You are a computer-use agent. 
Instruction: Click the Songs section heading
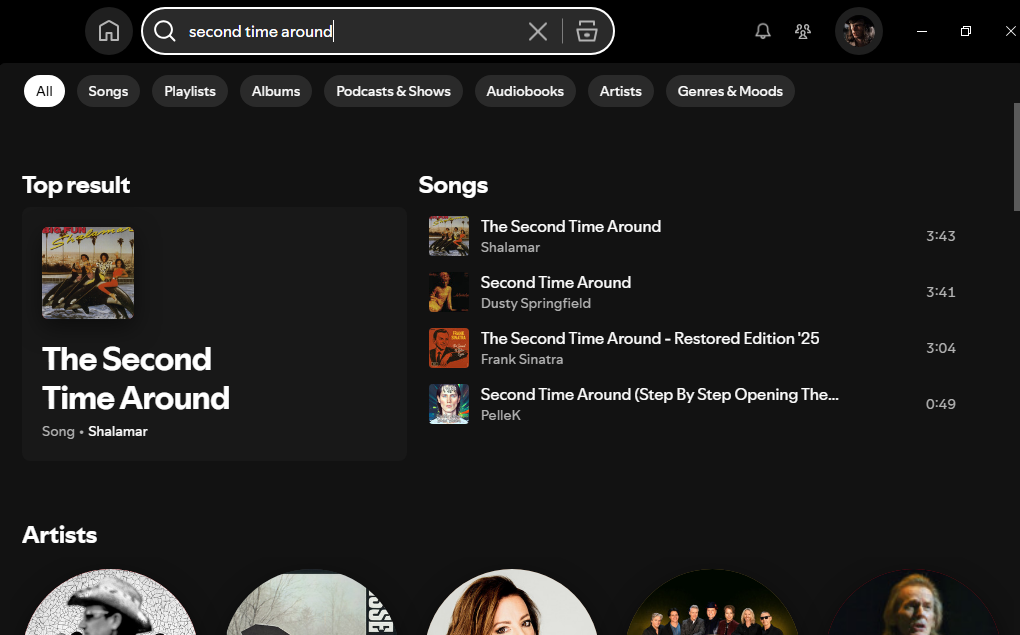coord(453,185)
